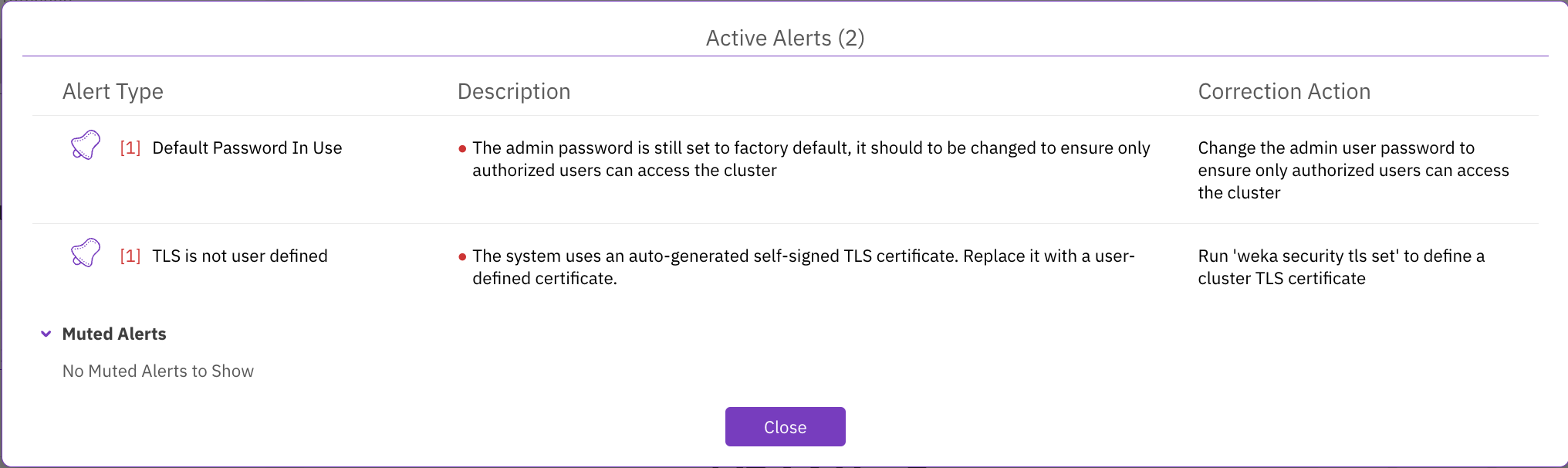Click red bullet beside admin password description

click(x=462, y=148)
